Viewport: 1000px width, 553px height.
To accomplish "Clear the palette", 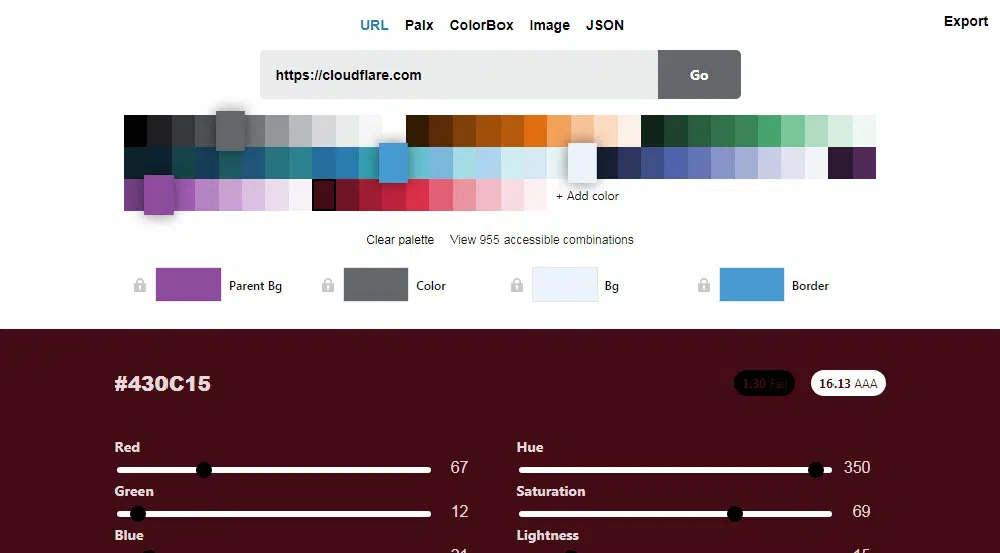I will (400, 240).
